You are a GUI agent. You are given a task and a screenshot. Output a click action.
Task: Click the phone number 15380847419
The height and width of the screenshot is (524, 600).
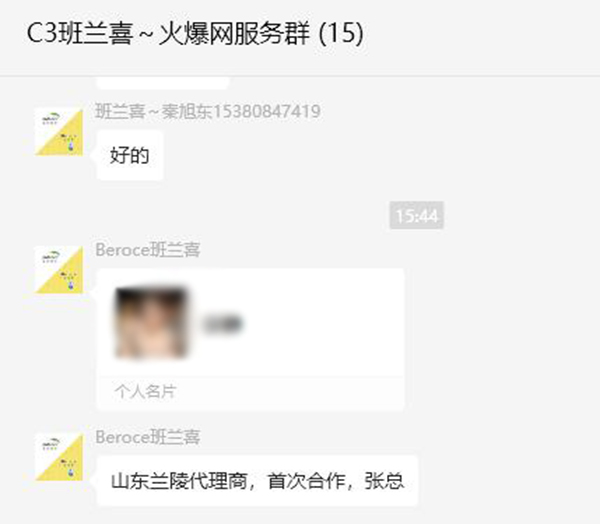tap(267, 111)
